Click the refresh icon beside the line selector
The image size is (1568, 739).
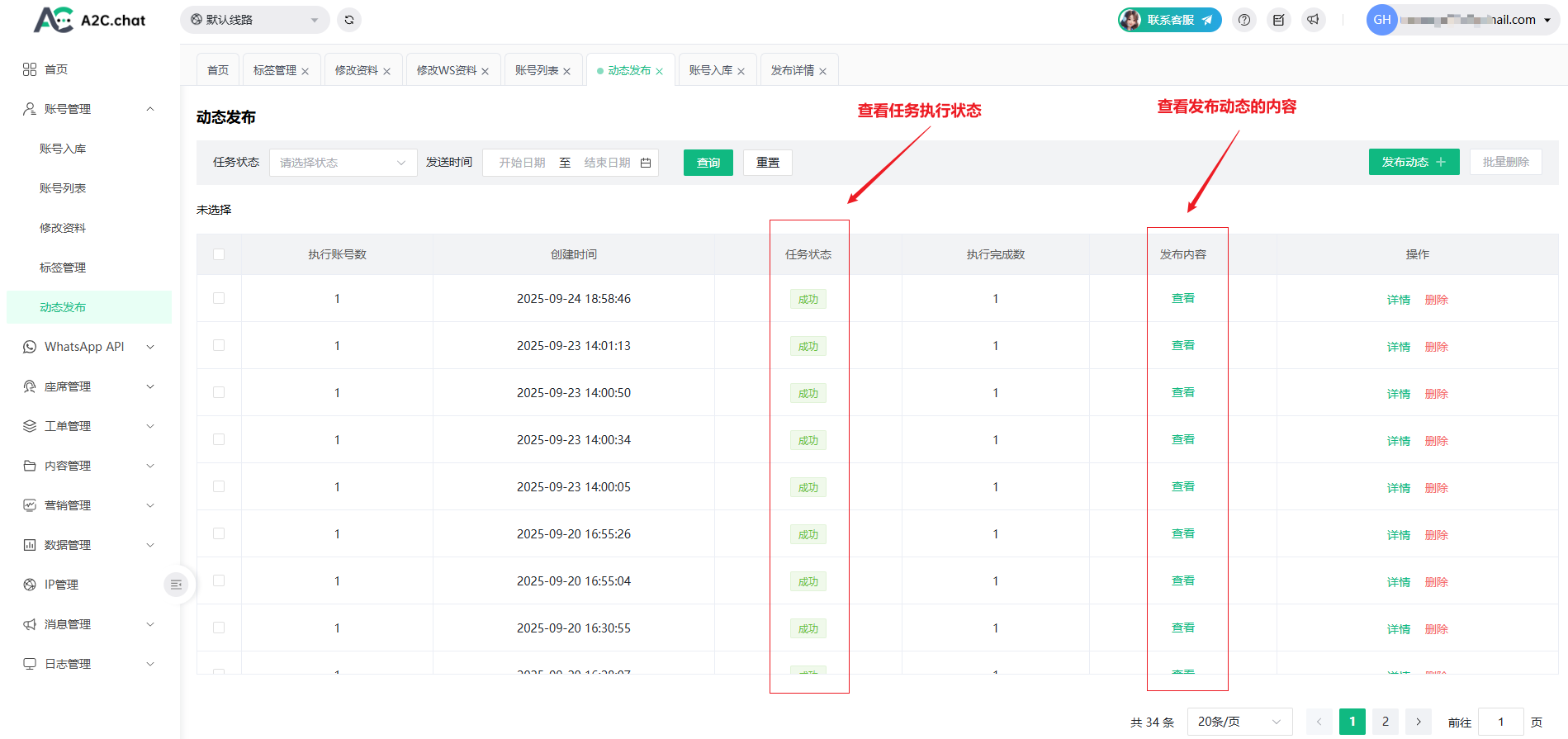(349, 20)
